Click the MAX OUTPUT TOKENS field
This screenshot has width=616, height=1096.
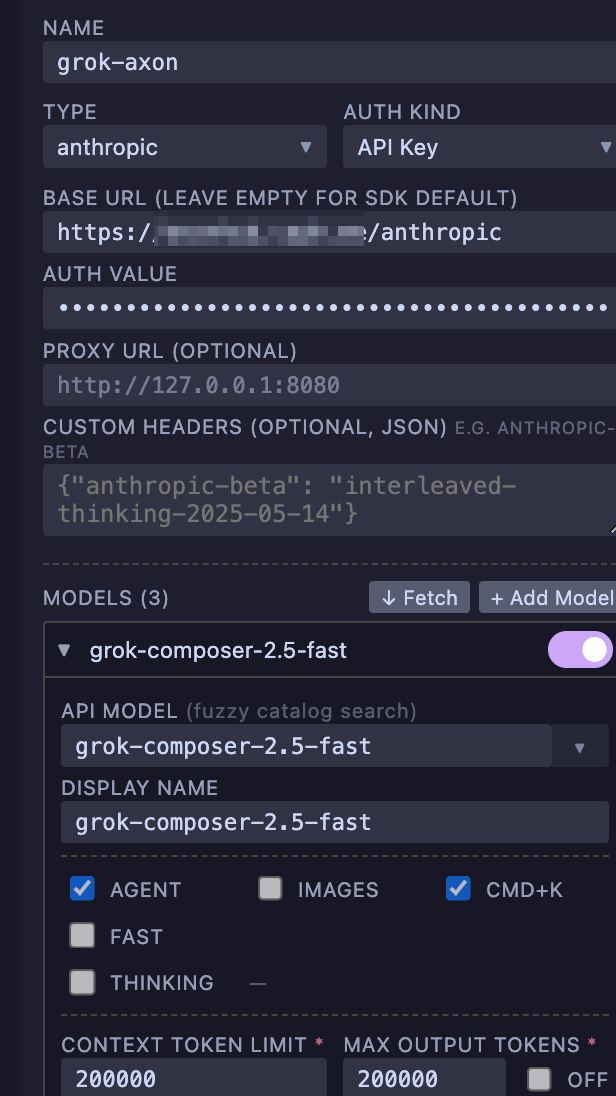coord(424,1077)
